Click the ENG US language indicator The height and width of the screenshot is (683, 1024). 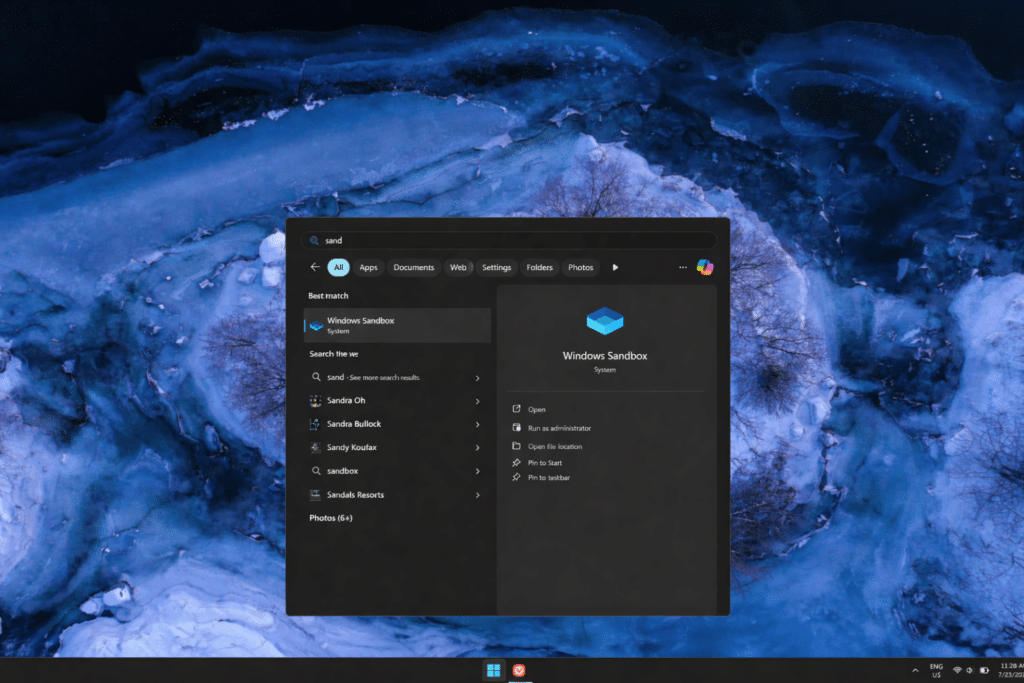(936, 671)
